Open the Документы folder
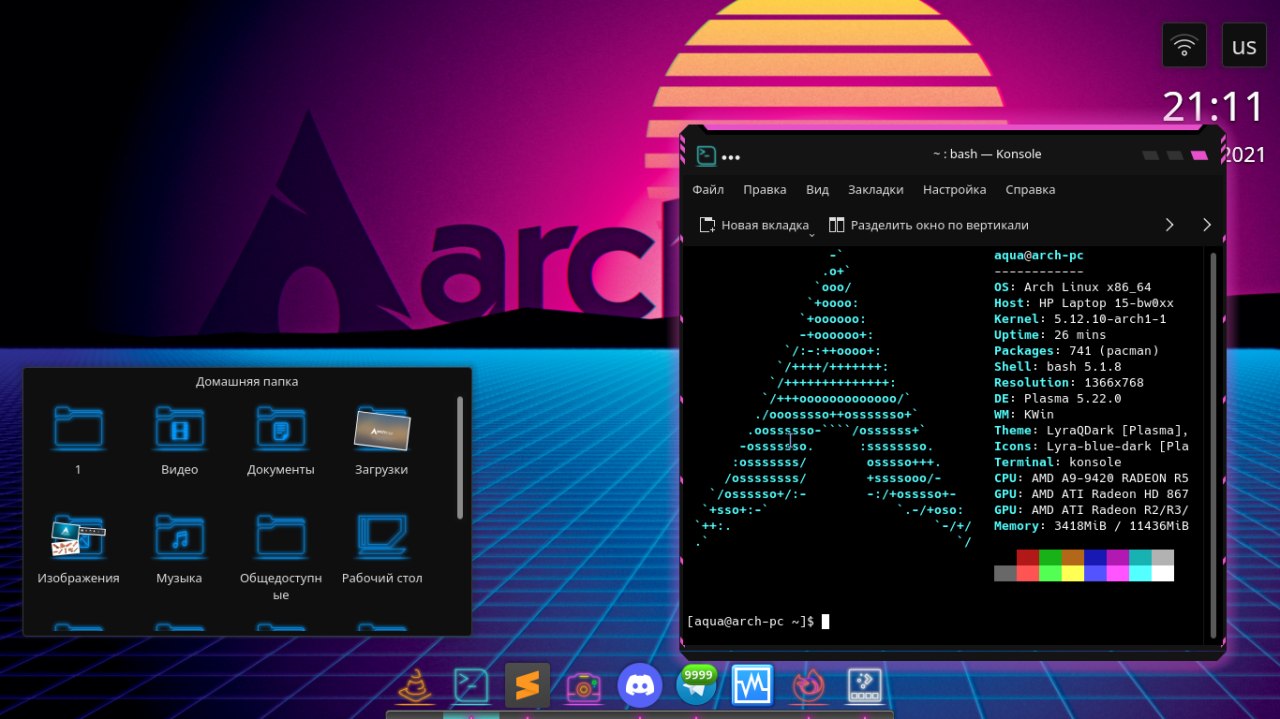This screenshot has width=1280, height=719. [x=281, y=438]
